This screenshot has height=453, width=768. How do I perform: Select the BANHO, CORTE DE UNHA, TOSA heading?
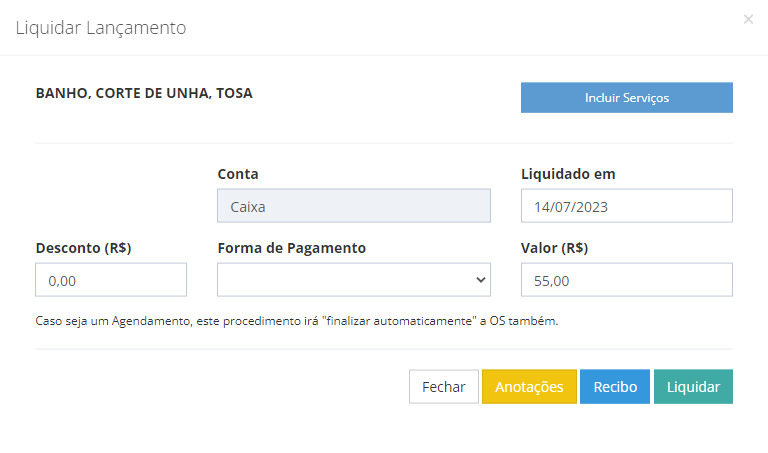pos(144,93)
